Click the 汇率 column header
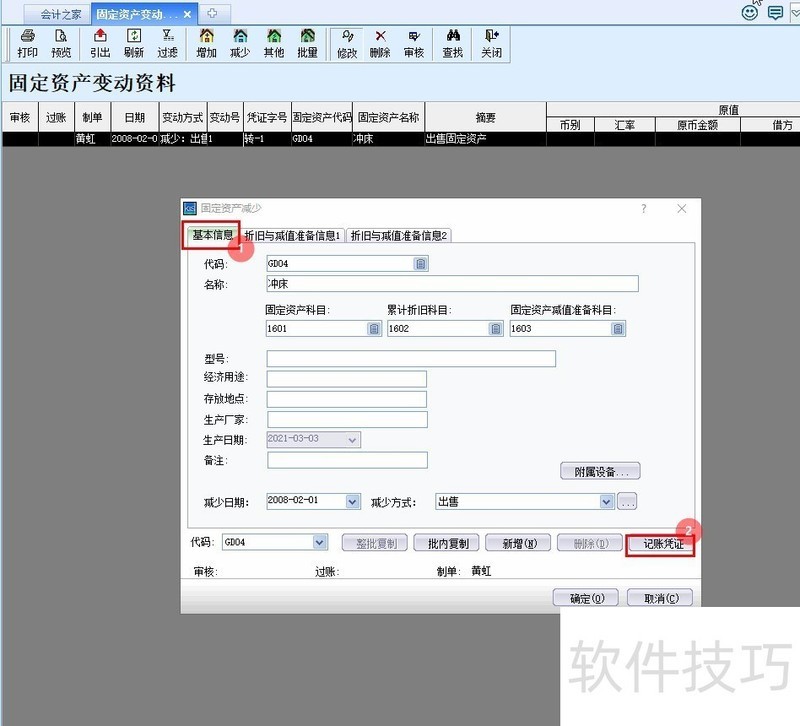This screenshot has width=800, height=726. [624, 125]
